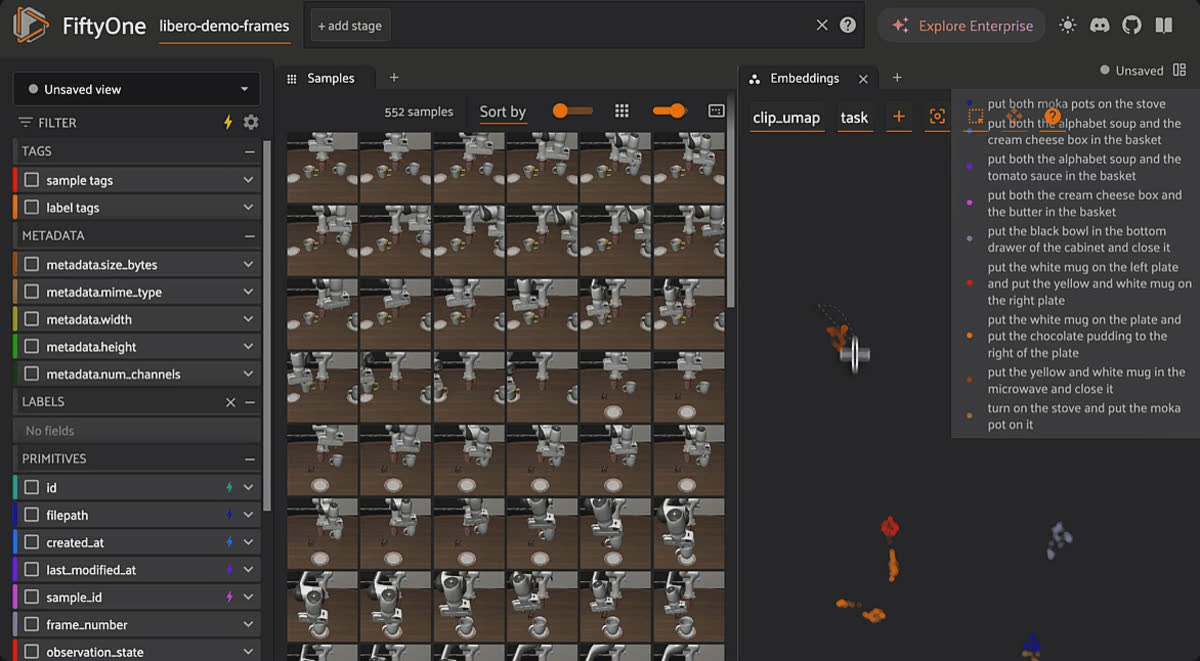The height and width of the screenshot is (661, 1200).
Task: Open the Unsaved view dropdown
Action: 136,89
